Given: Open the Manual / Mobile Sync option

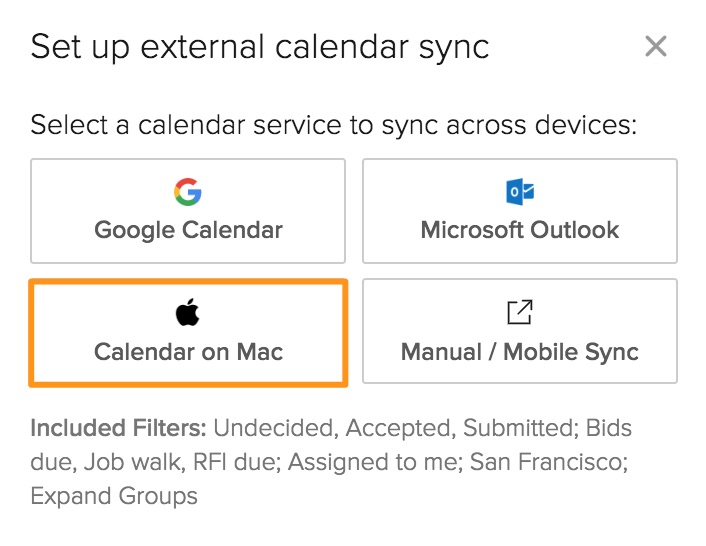Looking at the screenshot, I should [x=520, y=332].
